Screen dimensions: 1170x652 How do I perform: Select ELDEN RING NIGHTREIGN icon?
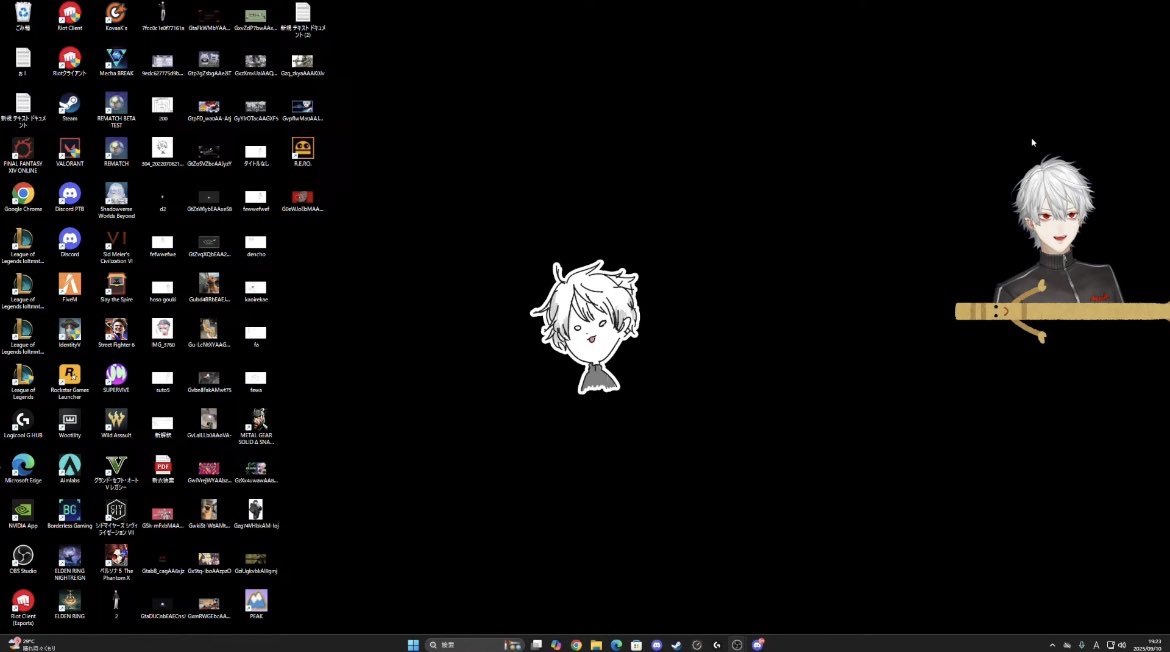coord(69,562)
